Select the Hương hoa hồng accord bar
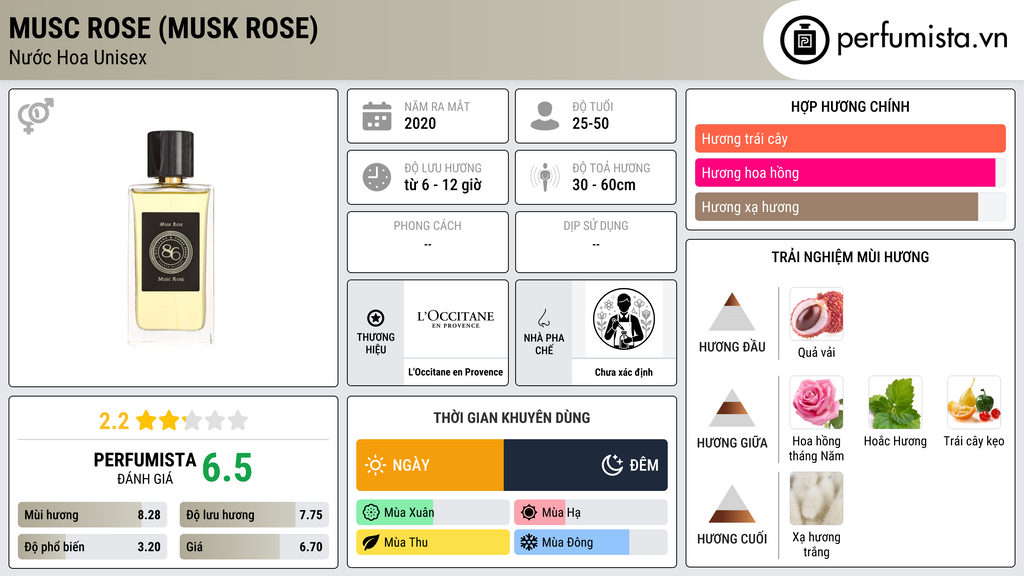The image size is (1024, 576). coord(850,172)
